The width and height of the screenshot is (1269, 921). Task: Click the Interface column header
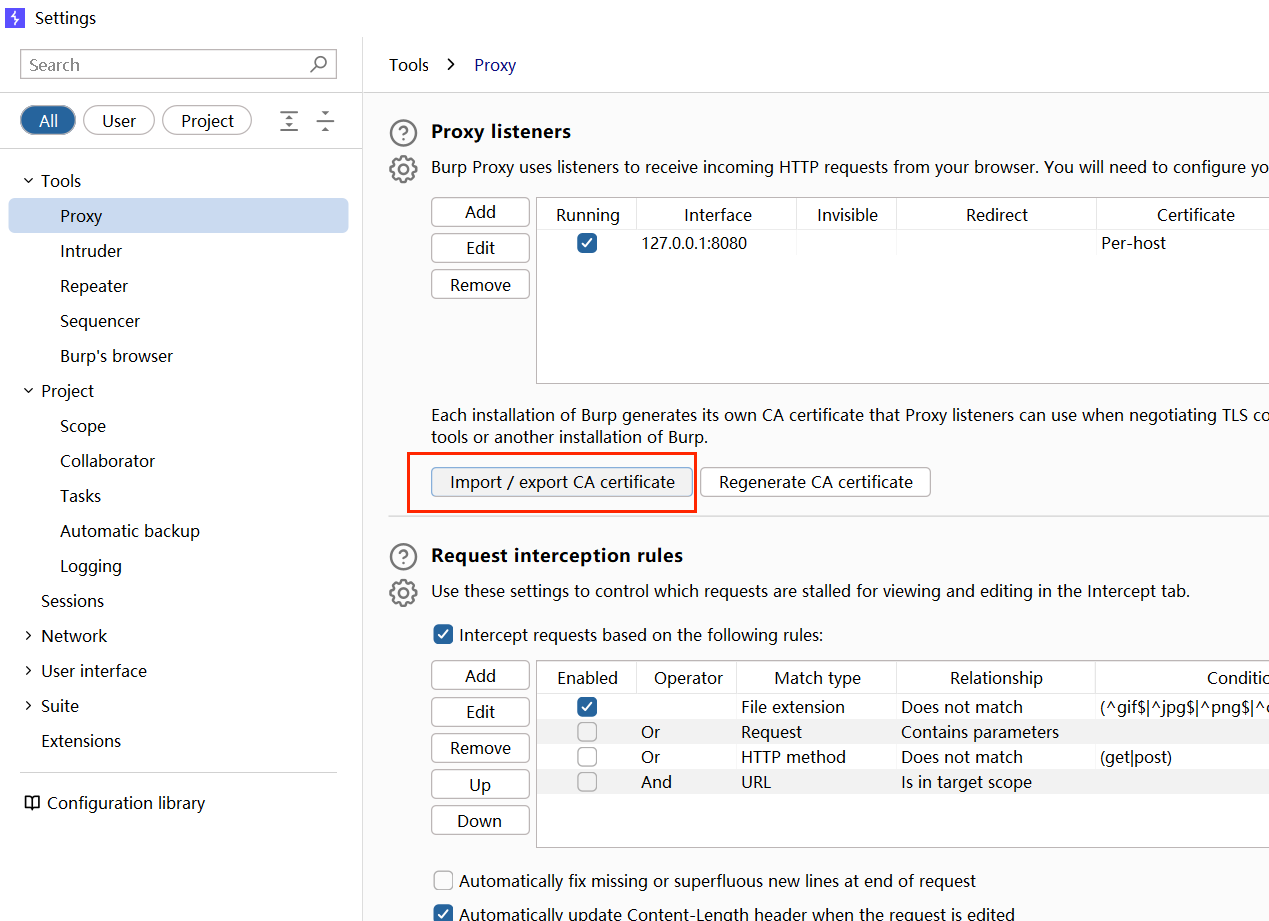coord(717,215)
